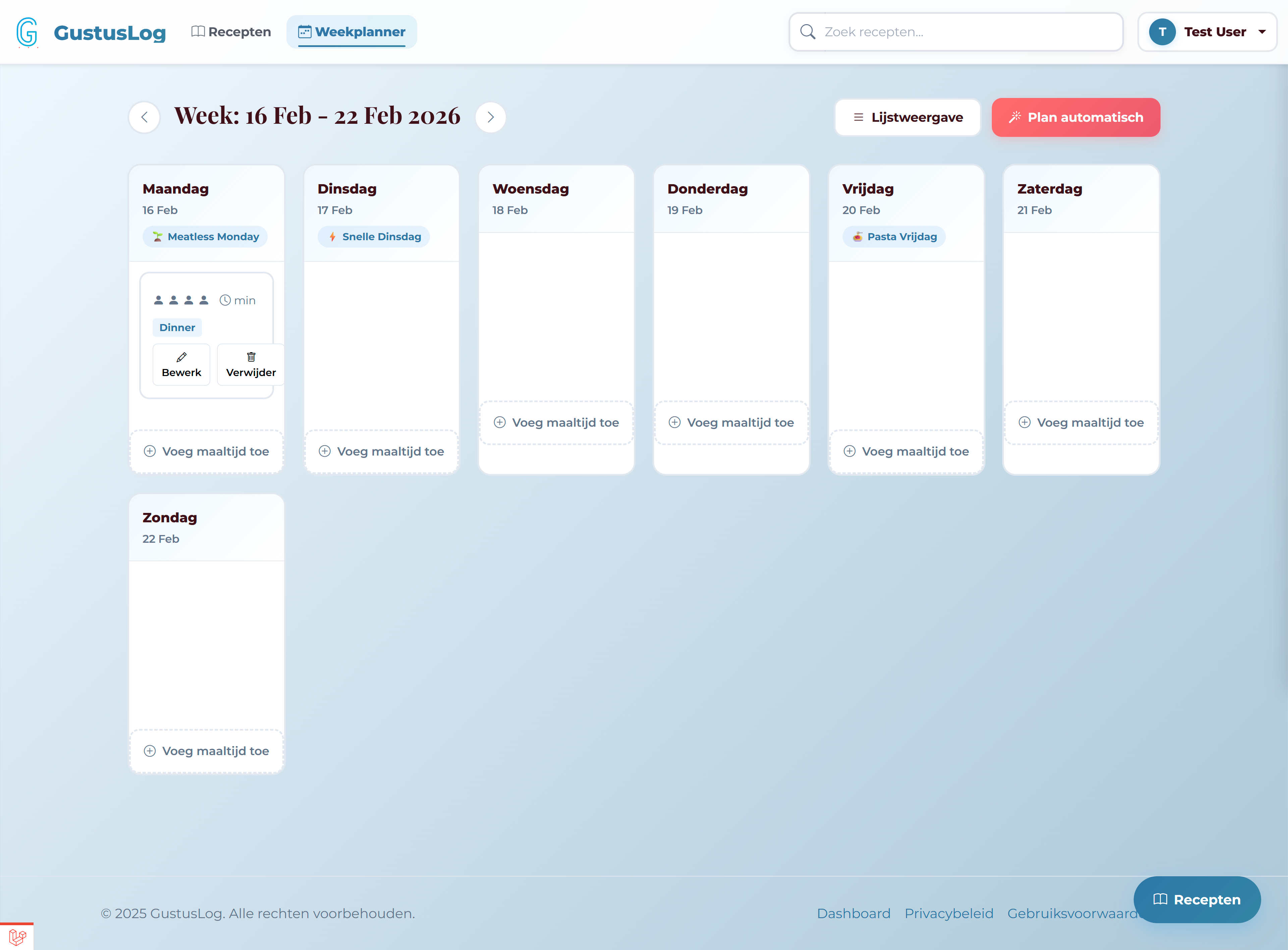
Task: Add a meal to Zondag
Action: coord(206,751)
